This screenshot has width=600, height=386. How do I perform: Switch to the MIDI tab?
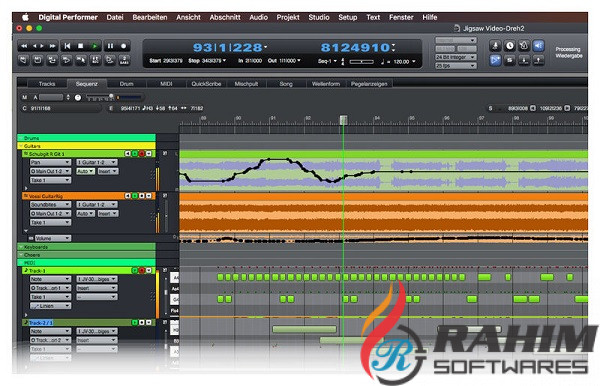[166, 84]
